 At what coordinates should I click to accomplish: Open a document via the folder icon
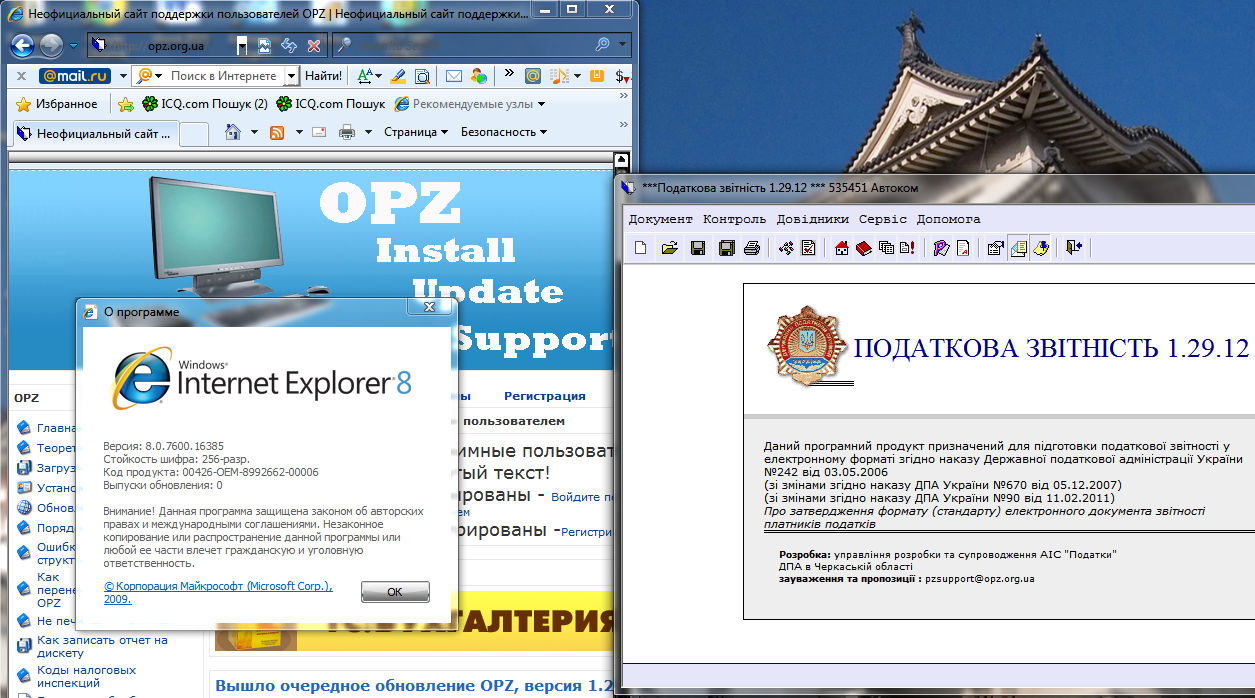click(x=670, y=248)
